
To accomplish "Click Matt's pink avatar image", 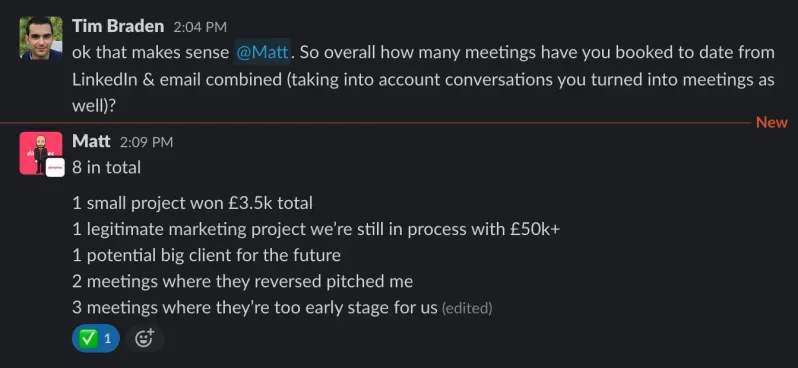I will click(41, 153).
